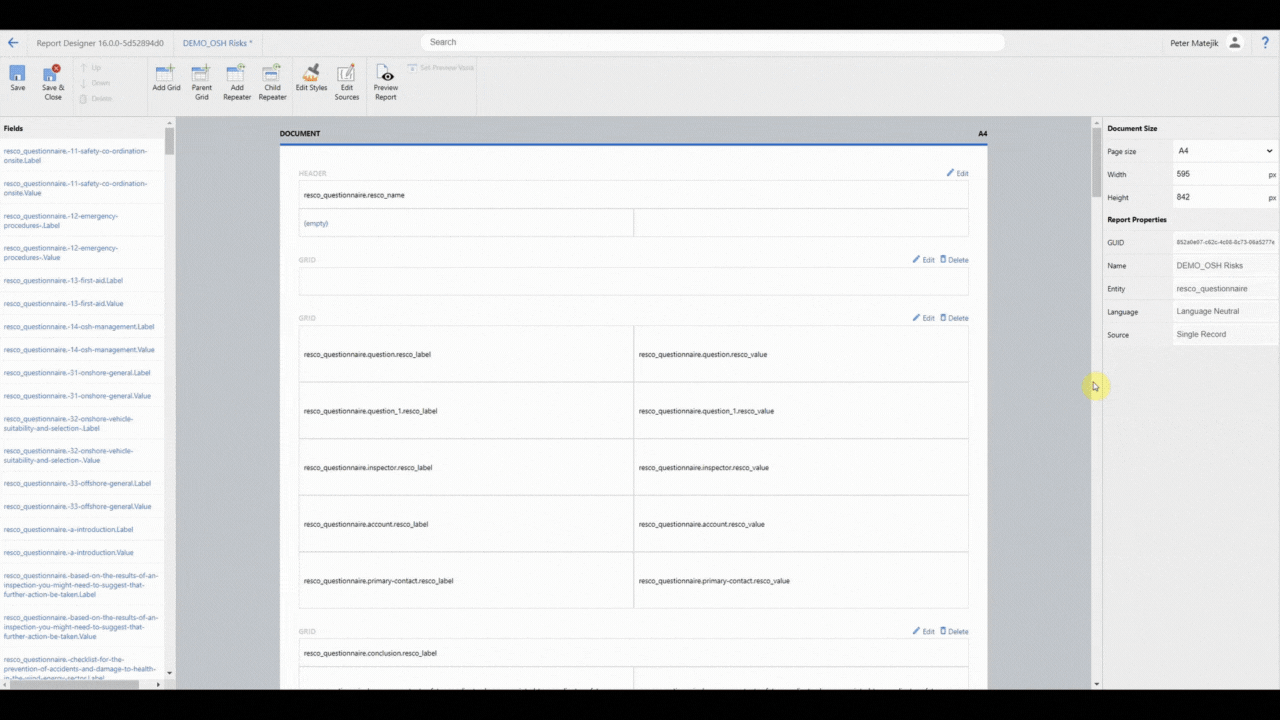
Task: Select the Report Designer tab
Action: click(x=100, y=43)
